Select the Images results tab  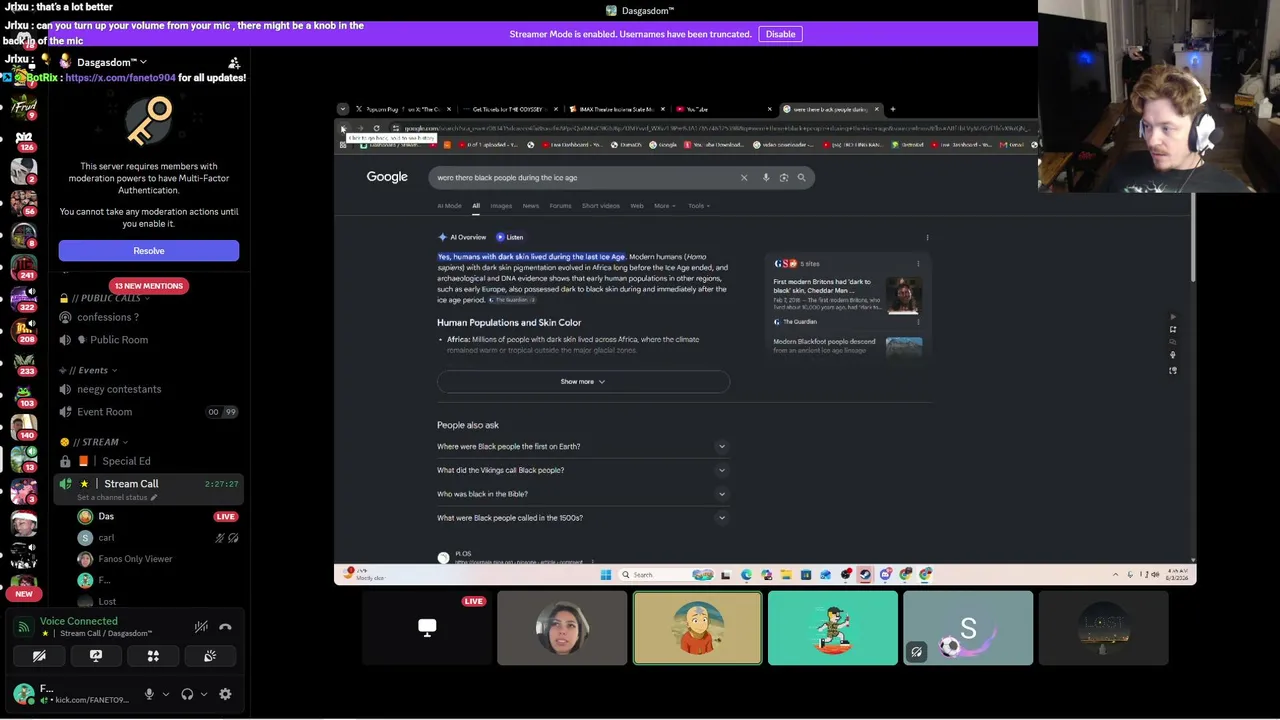(501, 206)
